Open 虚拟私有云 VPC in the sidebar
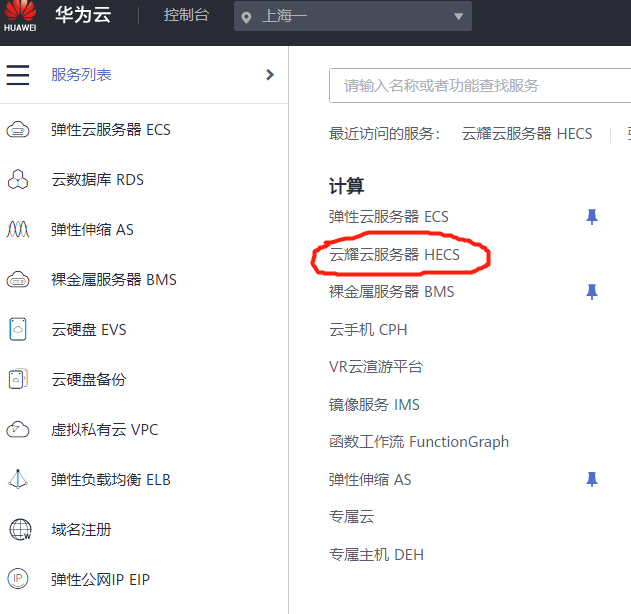This screenshot has width=631, height=614. (x=105, y=429)
